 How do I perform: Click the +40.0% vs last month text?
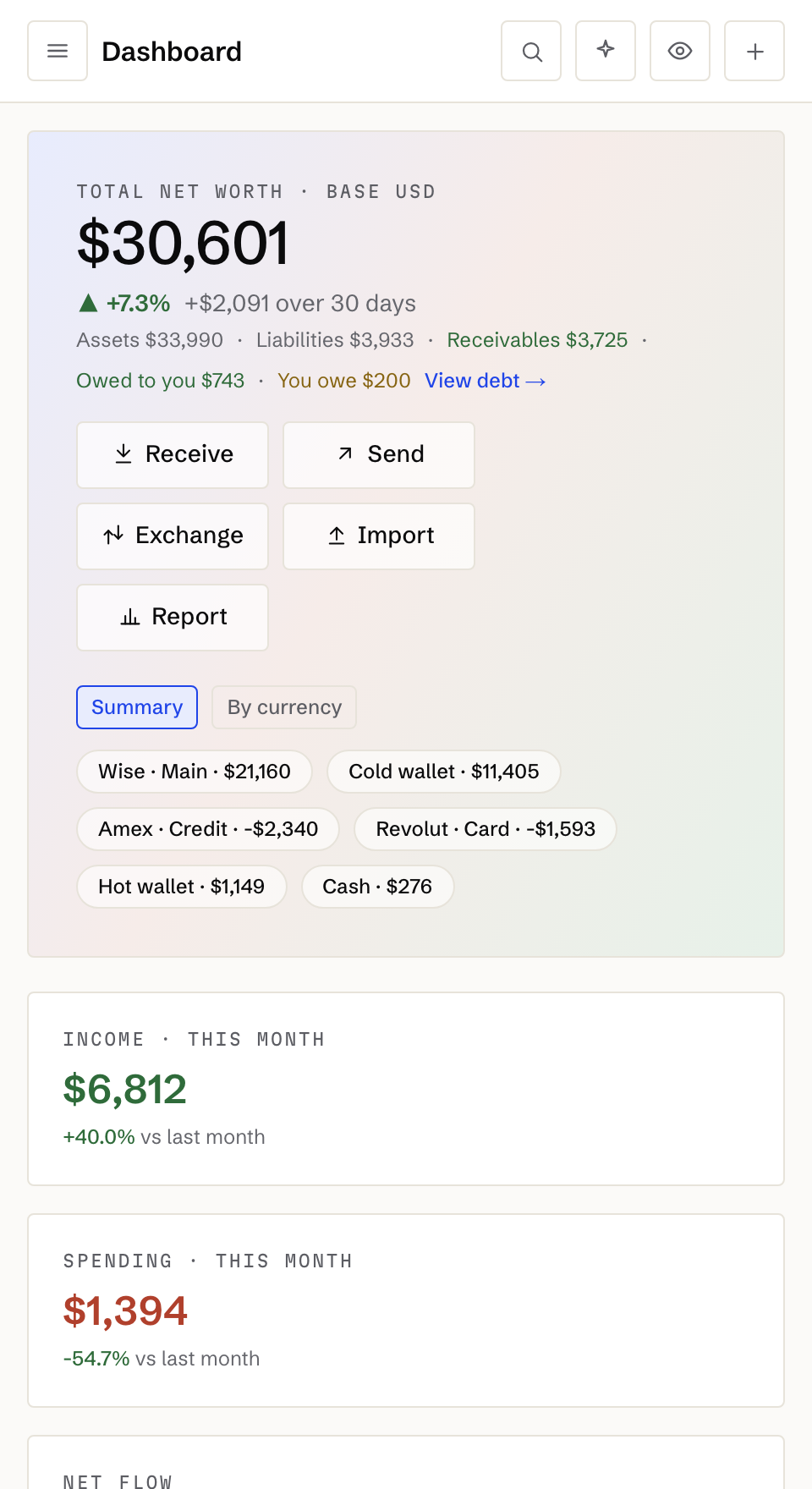click(164, 1137)
